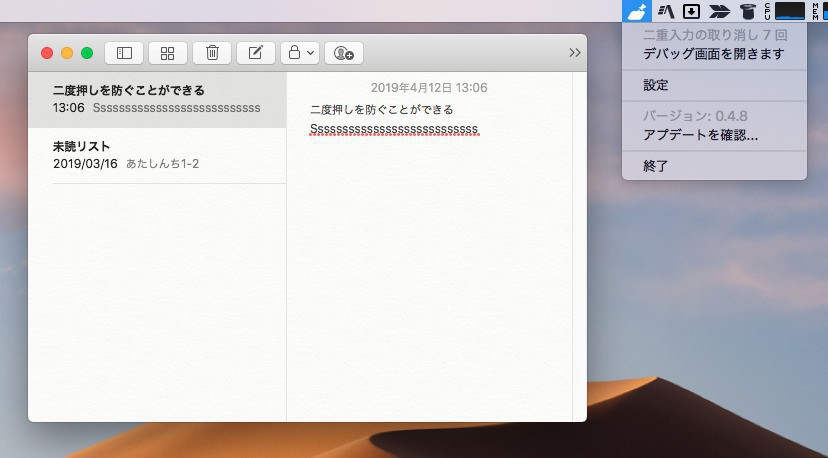This screenshot has height=458, width=828.
Task: Switch to attachments gallery grid view
Action: 167,53
